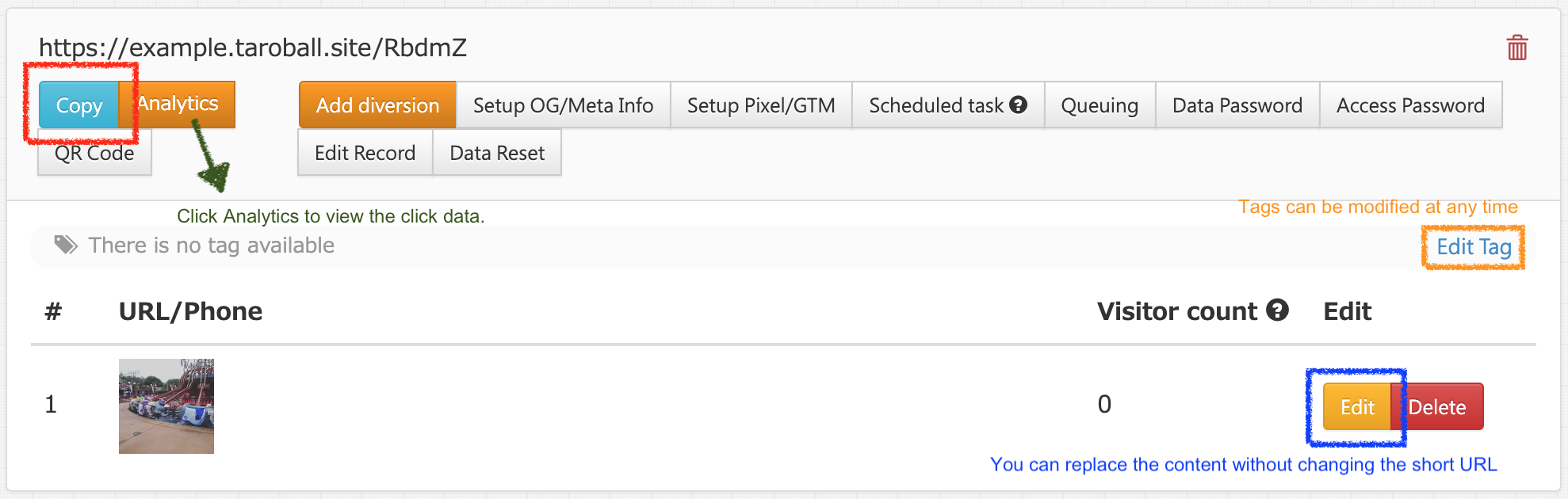Click the Edit Tag link
The image size is (1568, 499).
tap(1474, 247)
